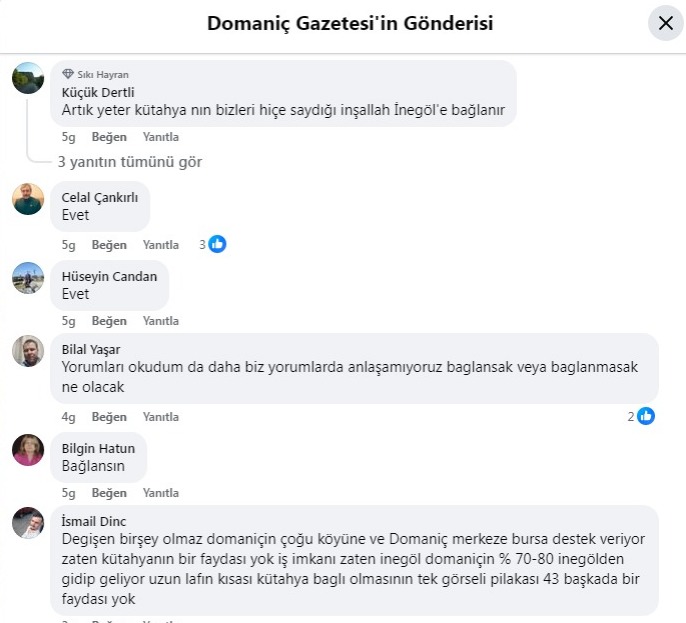This screenshot has width=686, height=623.
Task: Like Hüseyin Candan's comment
Action: click(109, 321)
